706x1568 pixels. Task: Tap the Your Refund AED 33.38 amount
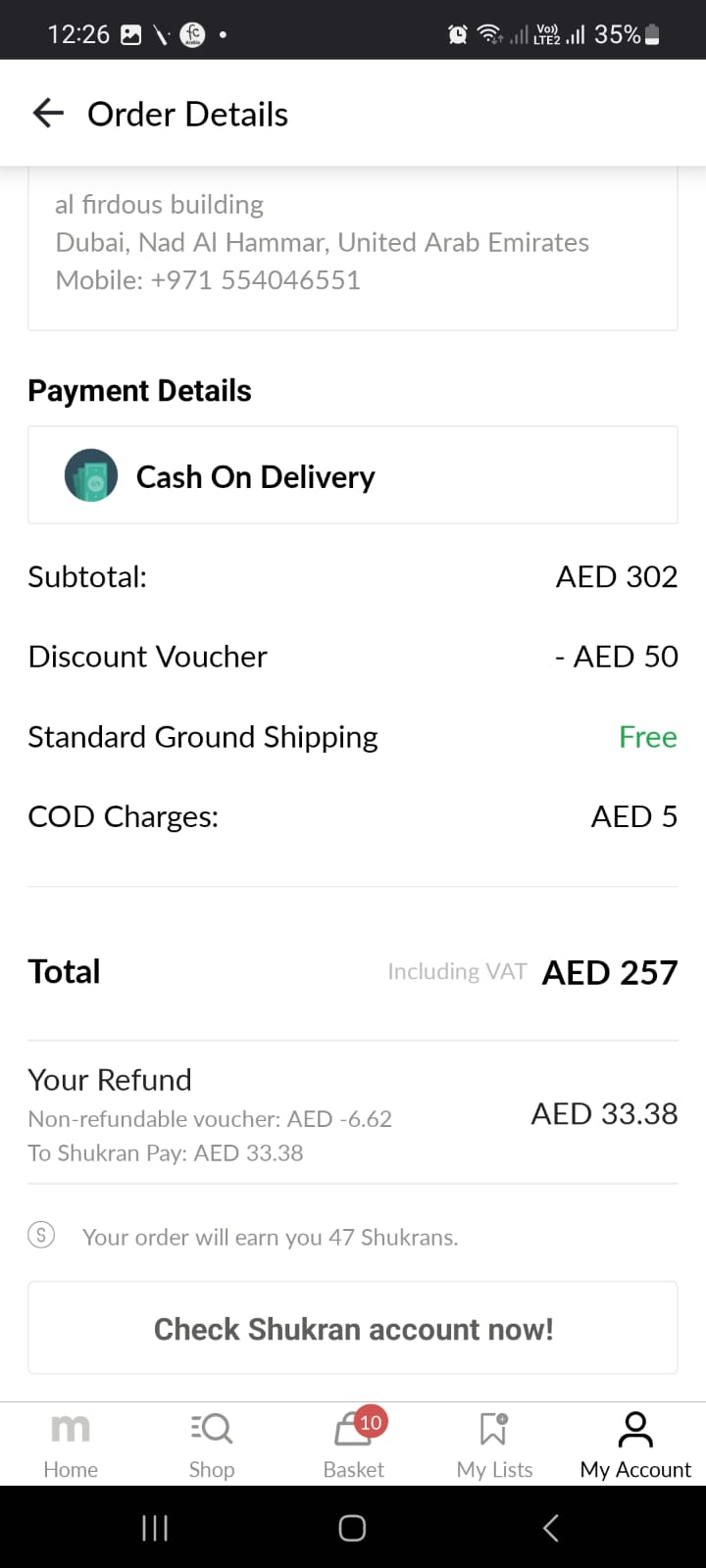pos(604,1114)
